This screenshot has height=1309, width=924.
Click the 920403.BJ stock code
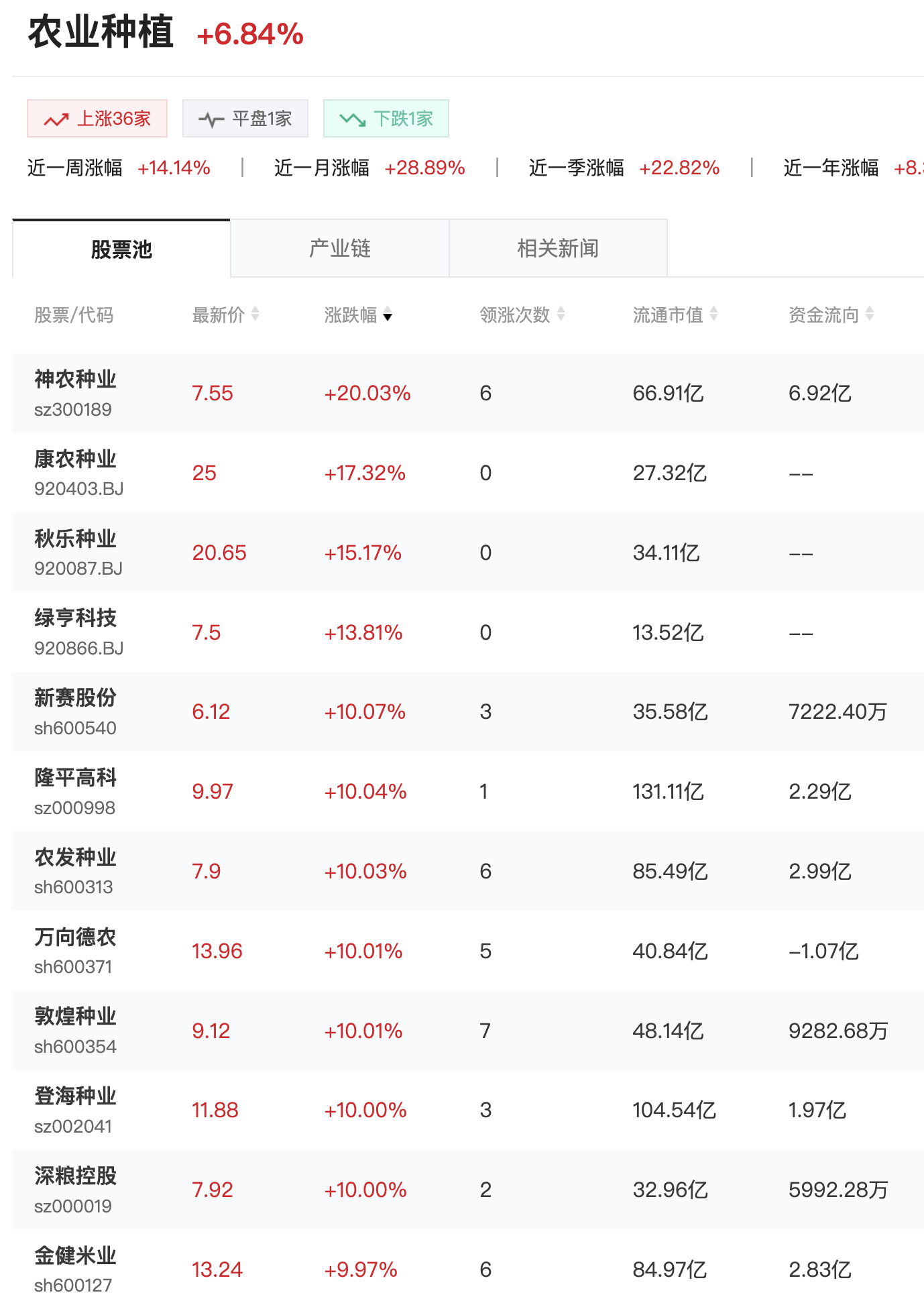click(79, 489)
